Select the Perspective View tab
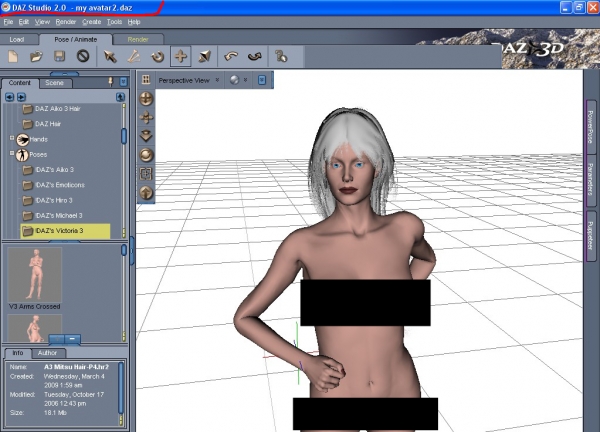Screen dimensions: 600x432 [184, 80]
